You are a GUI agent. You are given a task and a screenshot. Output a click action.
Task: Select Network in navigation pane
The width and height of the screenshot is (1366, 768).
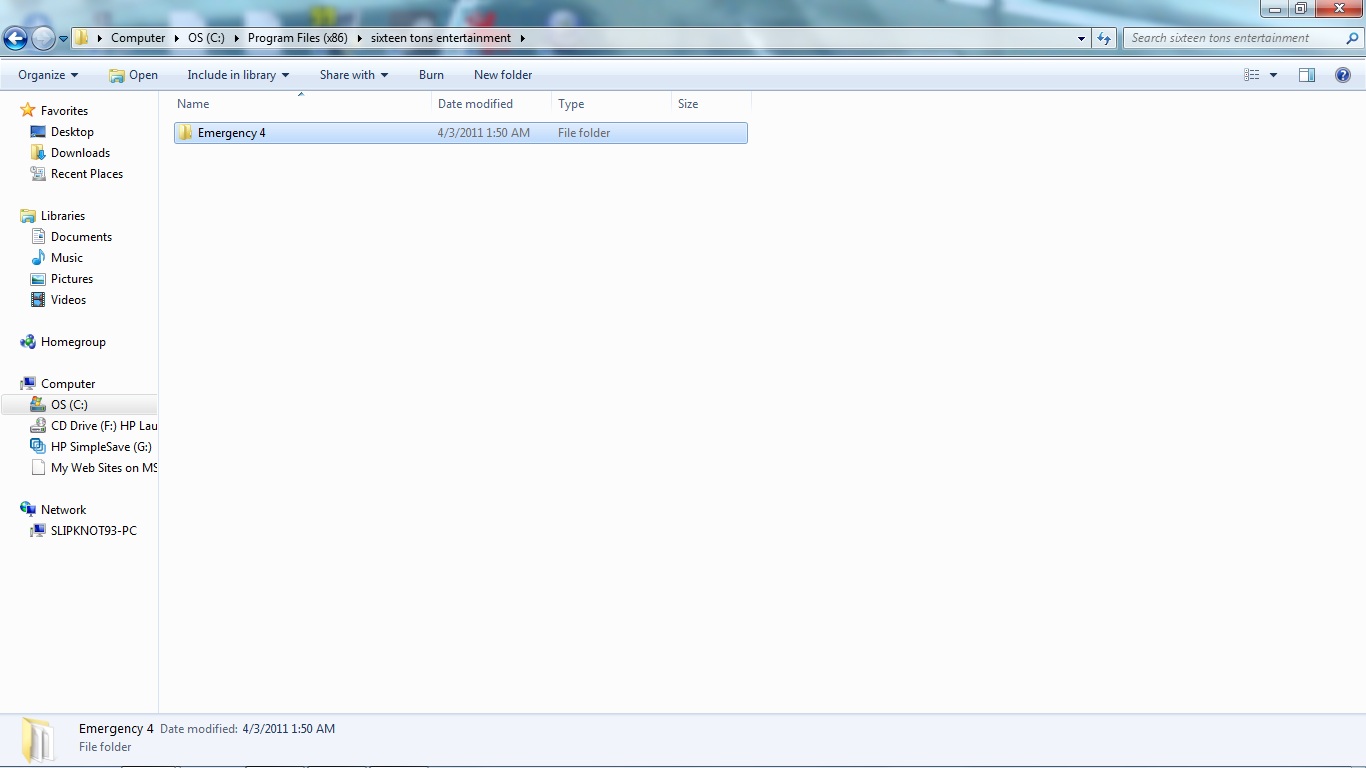point(63,510)
